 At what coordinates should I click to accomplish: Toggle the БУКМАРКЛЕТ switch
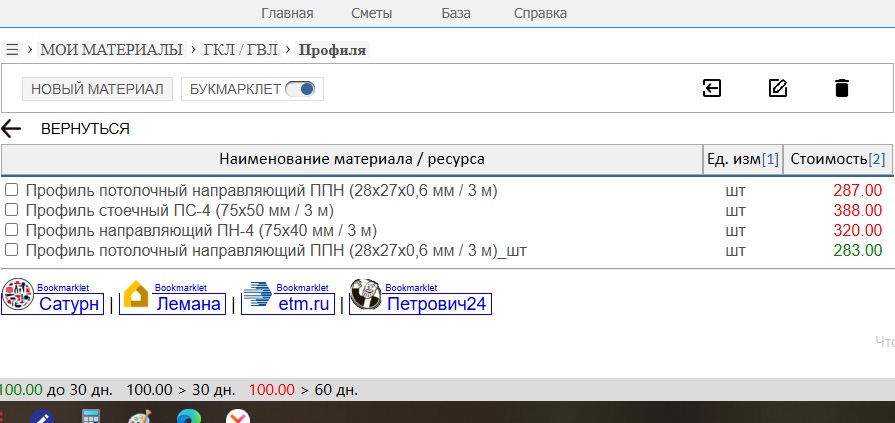click(300, 89)
